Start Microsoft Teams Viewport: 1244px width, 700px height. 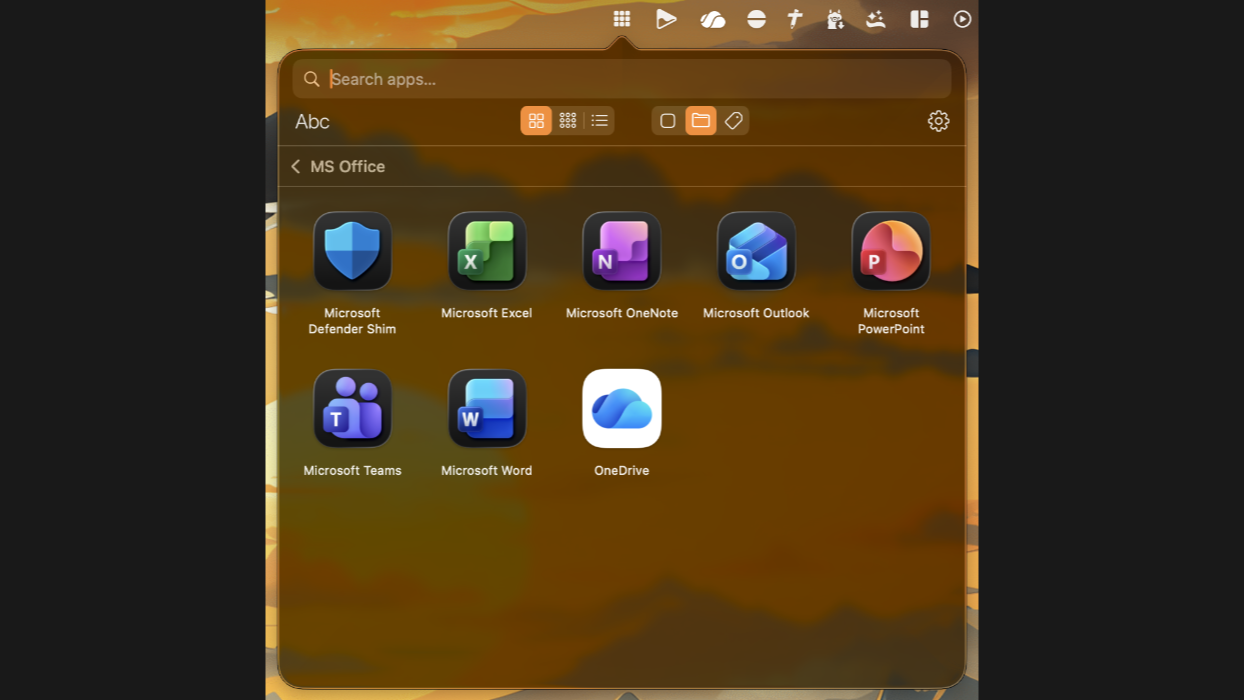pos(352,408)
